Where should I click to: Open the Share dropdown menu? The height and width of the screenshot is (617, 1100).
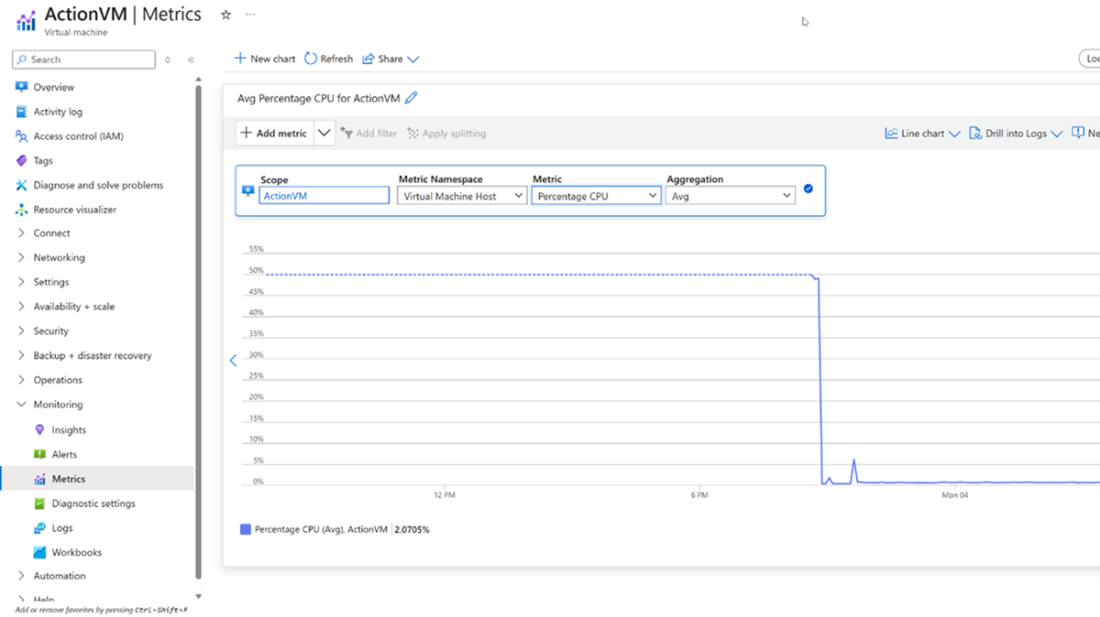pos(413,60)
